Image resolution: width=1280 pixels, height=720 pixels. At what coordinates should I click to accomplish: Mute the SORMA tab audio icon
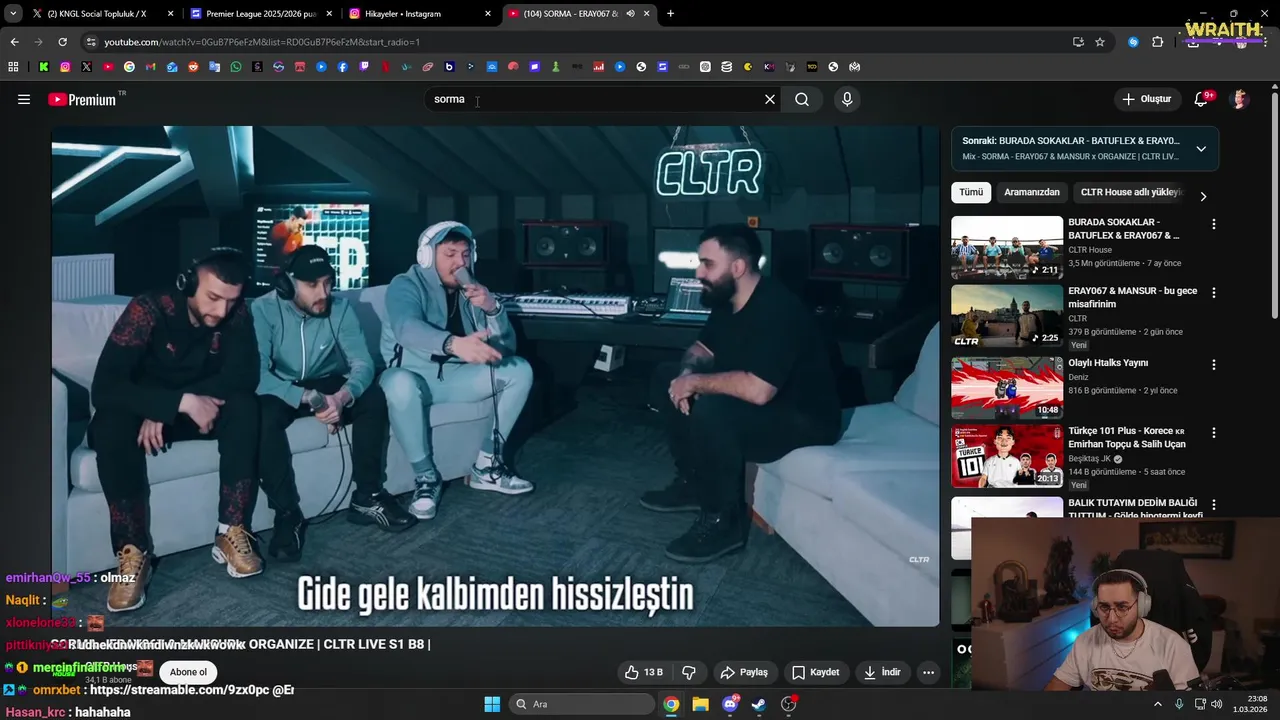point(630,14)
